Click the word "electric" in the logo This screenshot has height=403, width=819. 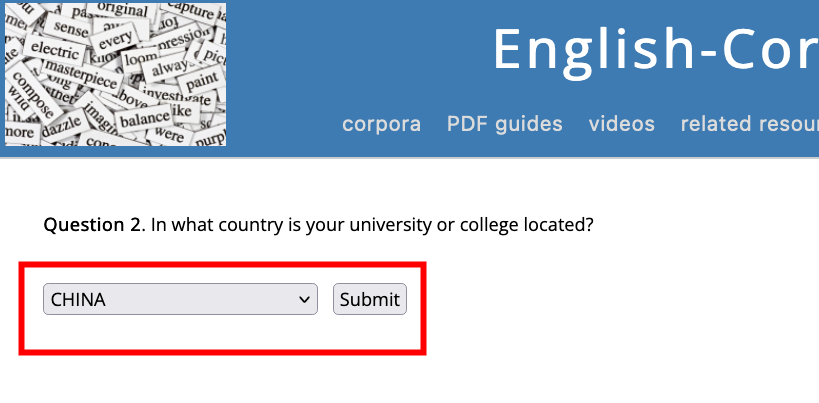pos(56,47)
